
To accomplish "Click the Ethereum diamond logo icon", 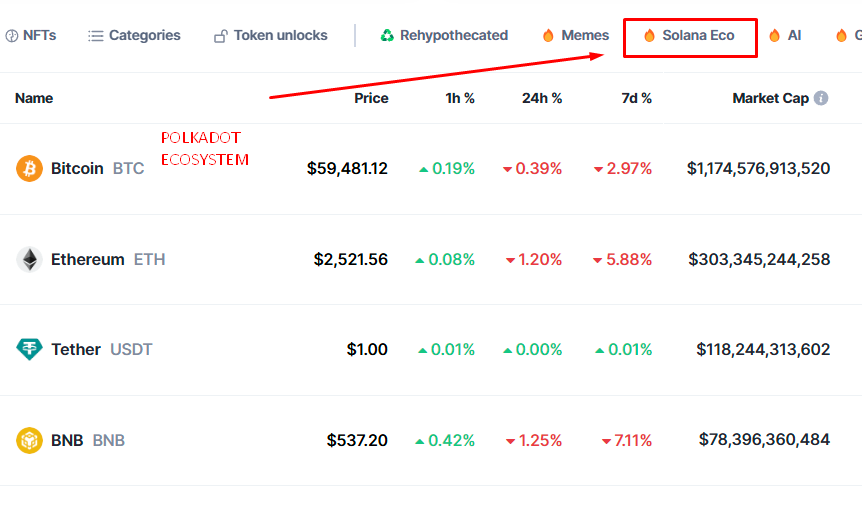I will tap(29, 259).
